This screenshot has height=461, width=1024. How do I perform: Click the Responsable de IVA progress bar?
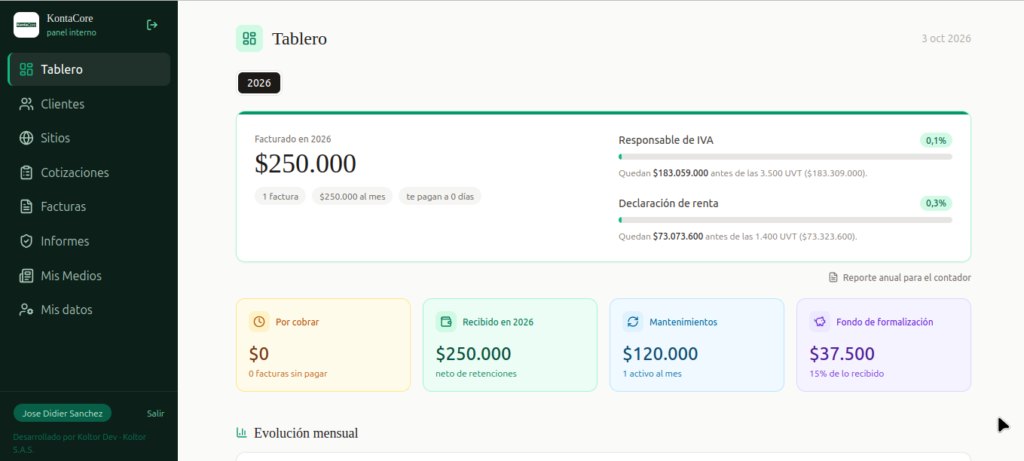785,157
